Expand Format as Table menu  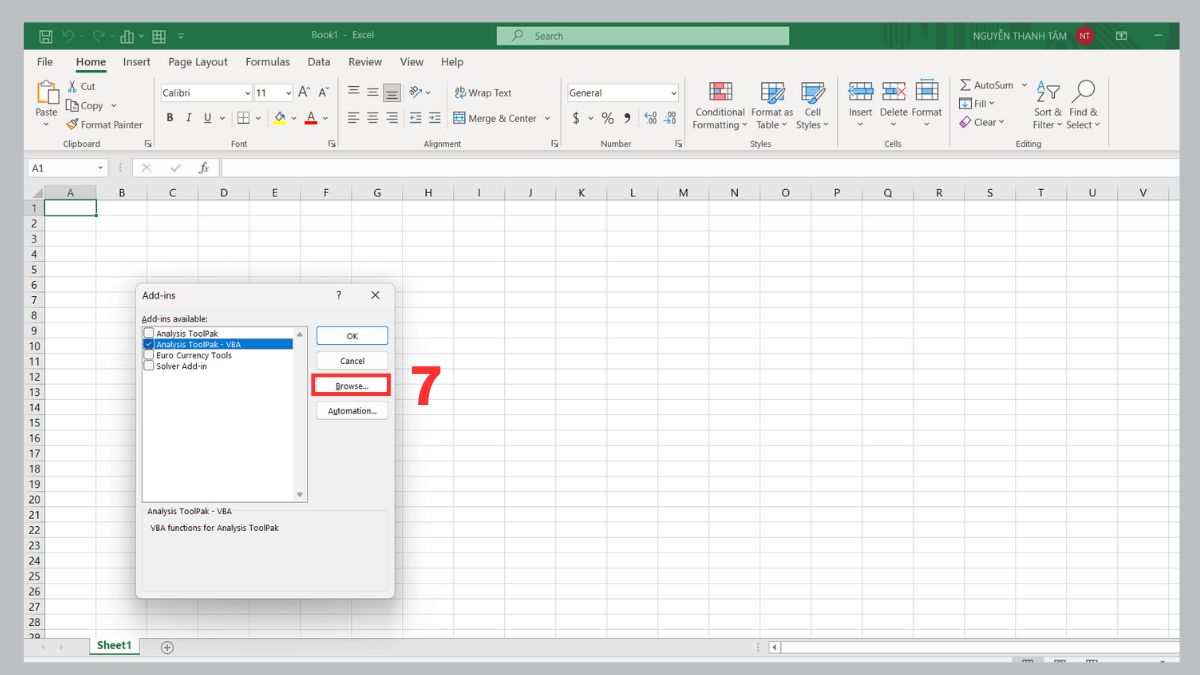772,106
